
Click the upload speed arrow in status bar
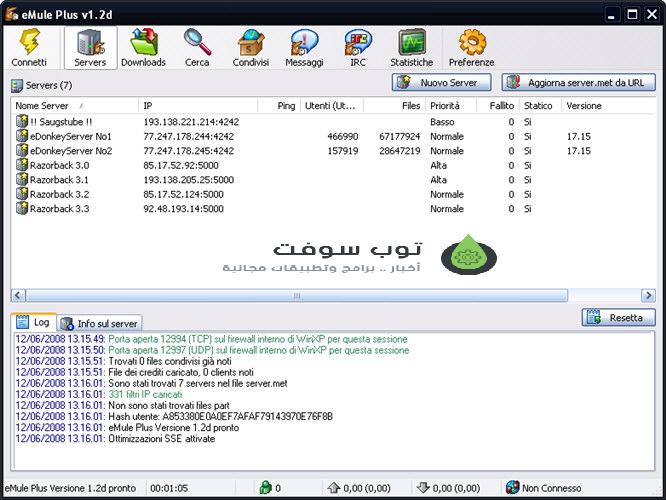334,488
